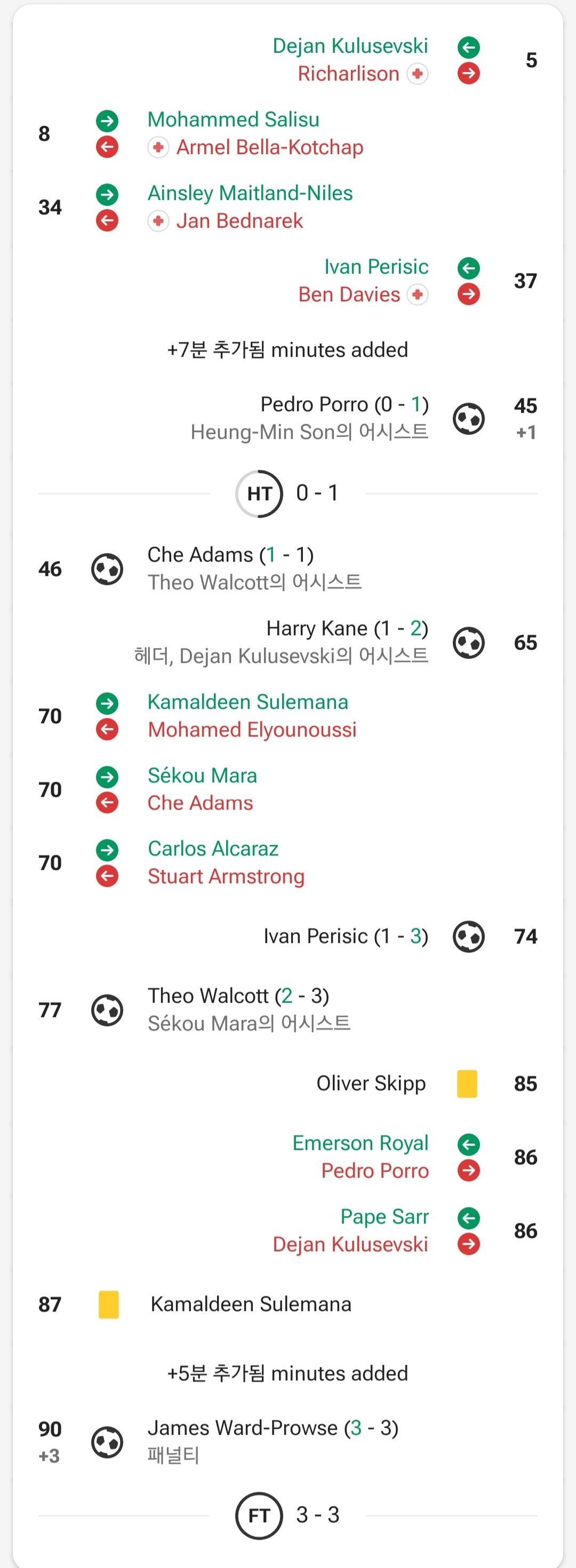Click Kamaldeen Sulemana's yellow card icon
This screenshot has height=1568, width=576.
click(x=108, y=1305)
